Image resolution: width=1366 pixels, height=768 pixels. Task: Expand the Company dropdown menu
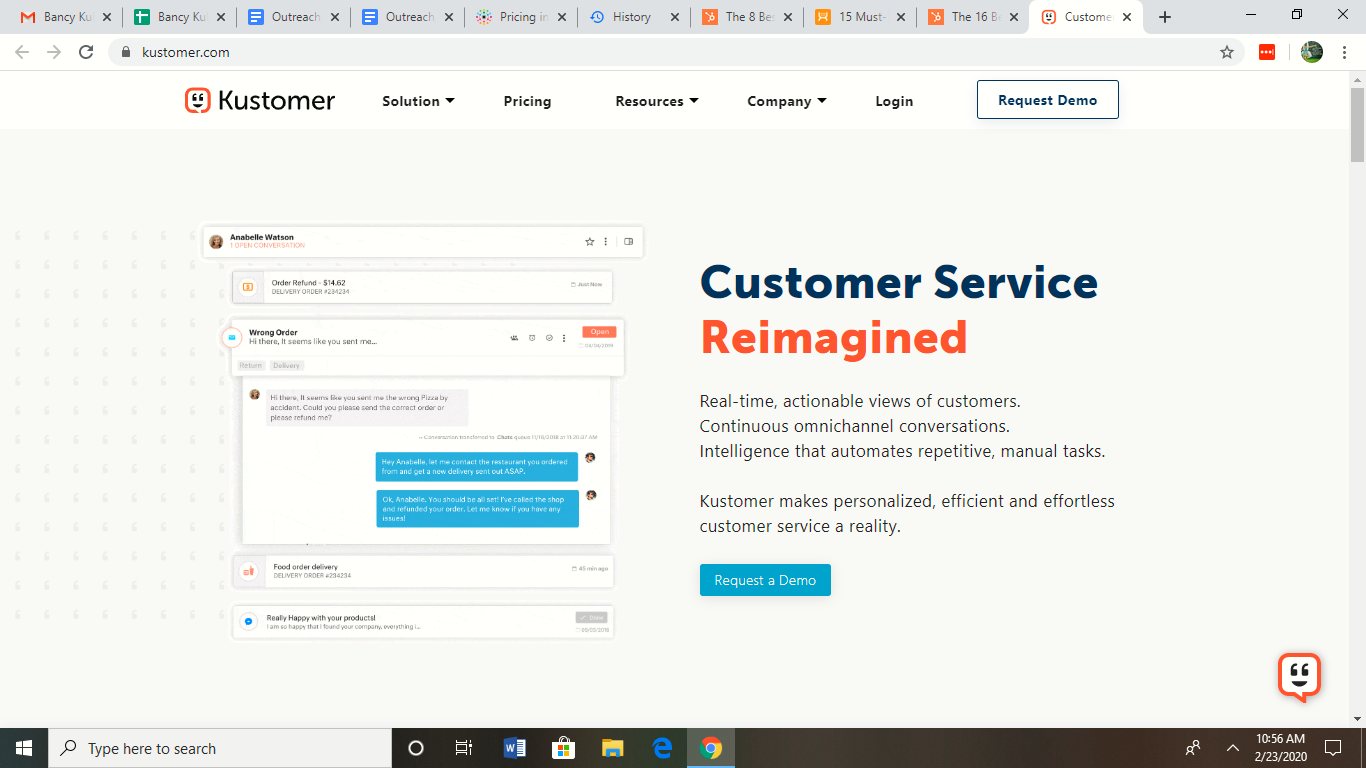(x=786, y=101)
